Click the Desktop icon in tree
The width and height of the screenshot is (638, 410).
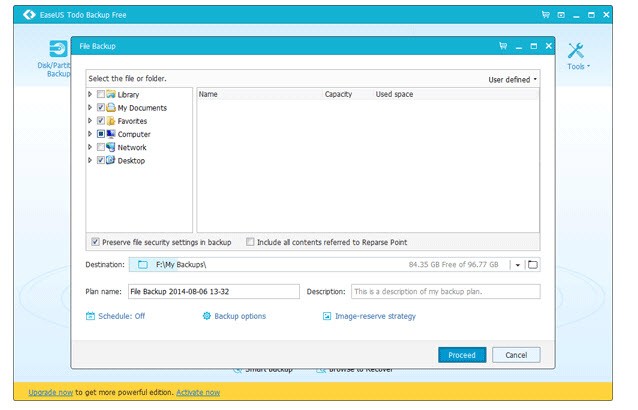[111, 160]
